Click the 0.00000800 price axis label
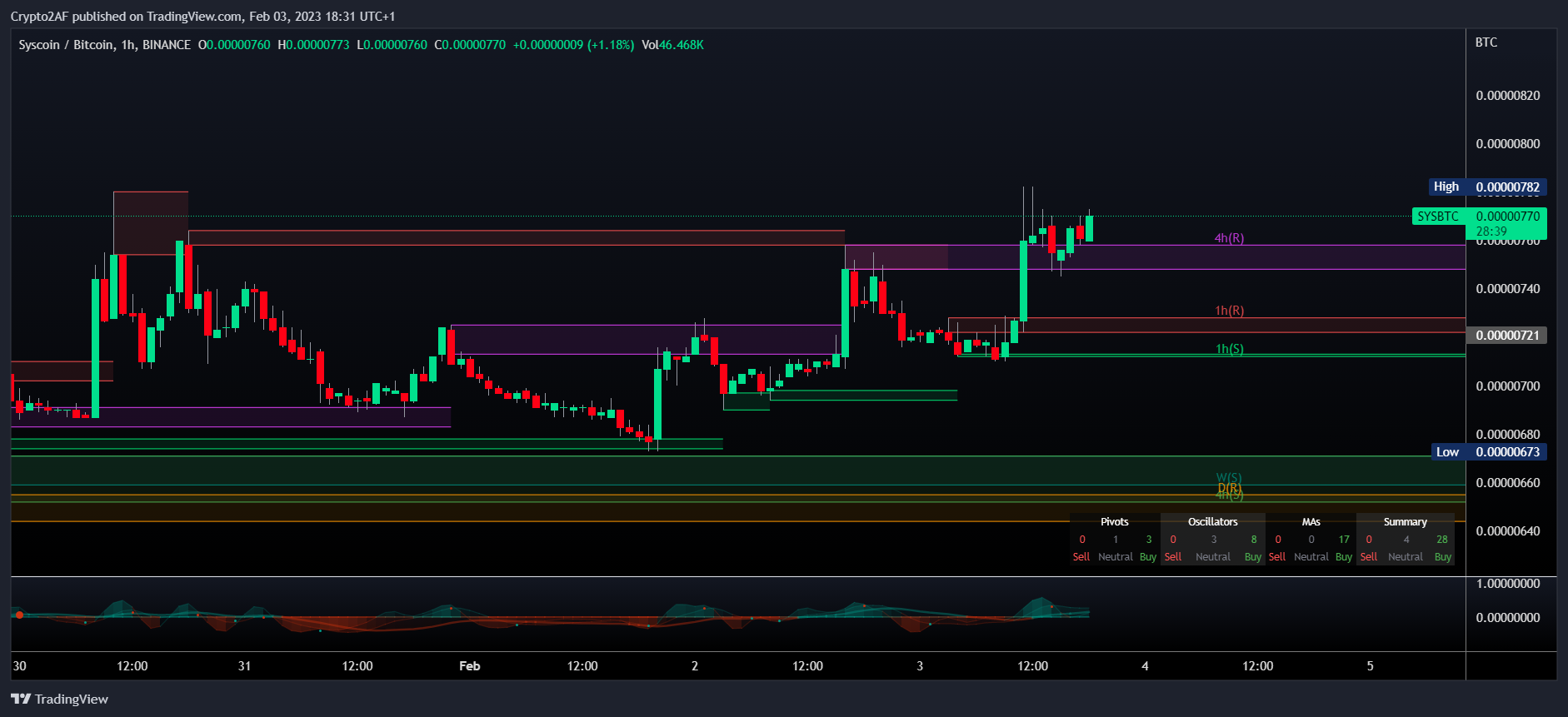The height and width of the screenshot is (717, 1568). (1507, 144)
